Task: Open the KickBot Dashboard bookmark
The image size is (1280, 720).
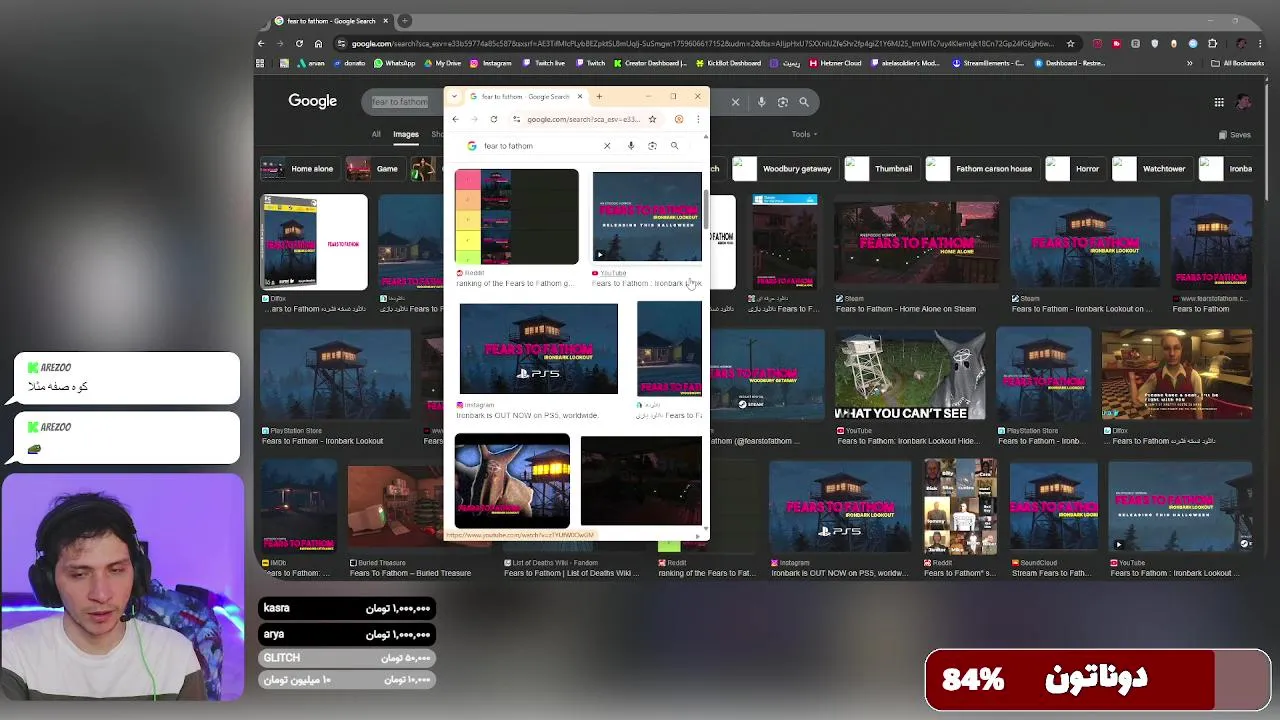Action: pos(727,63)
